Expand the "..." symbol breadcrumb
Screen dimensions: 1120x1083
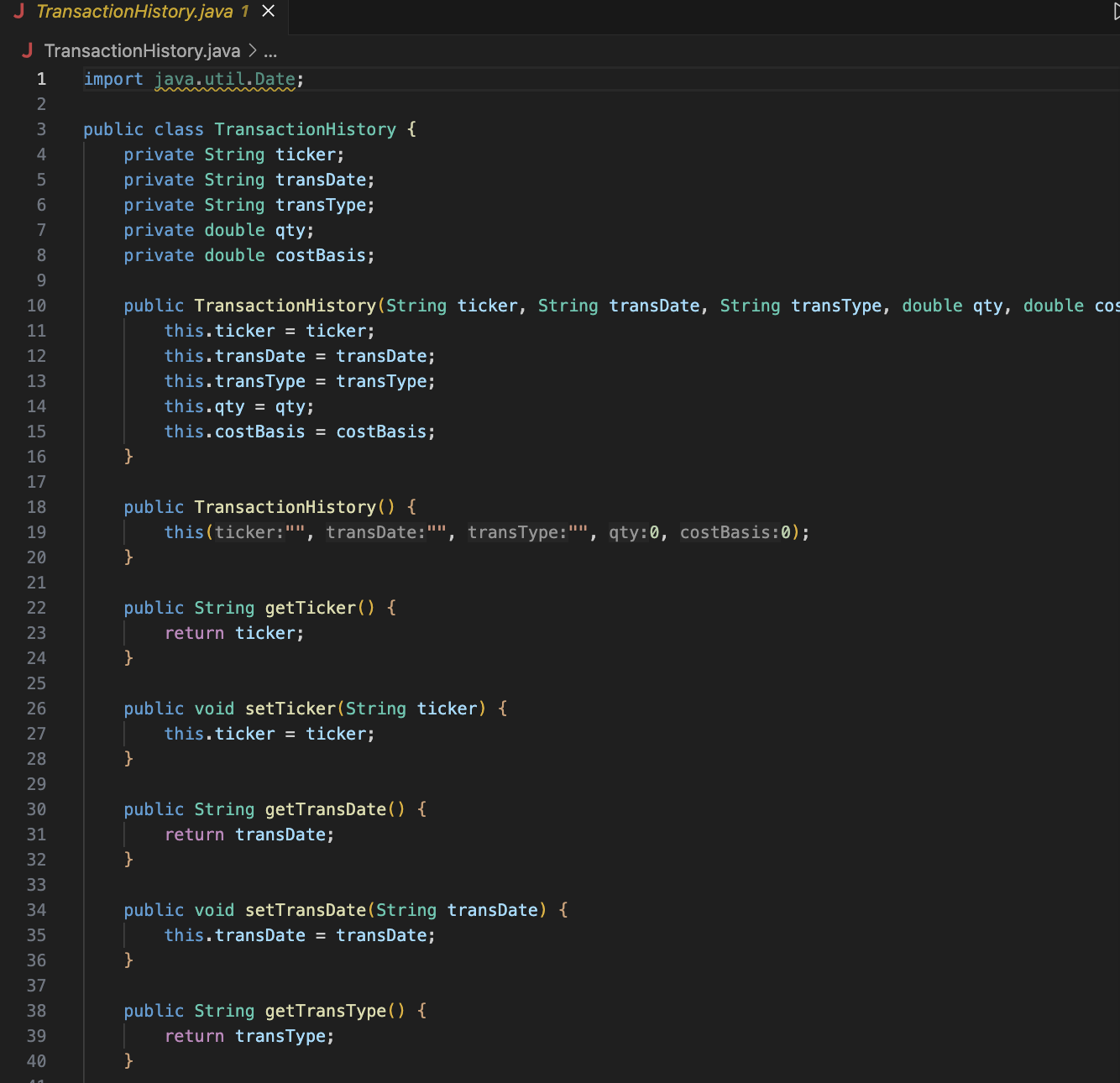pos(270,51)
